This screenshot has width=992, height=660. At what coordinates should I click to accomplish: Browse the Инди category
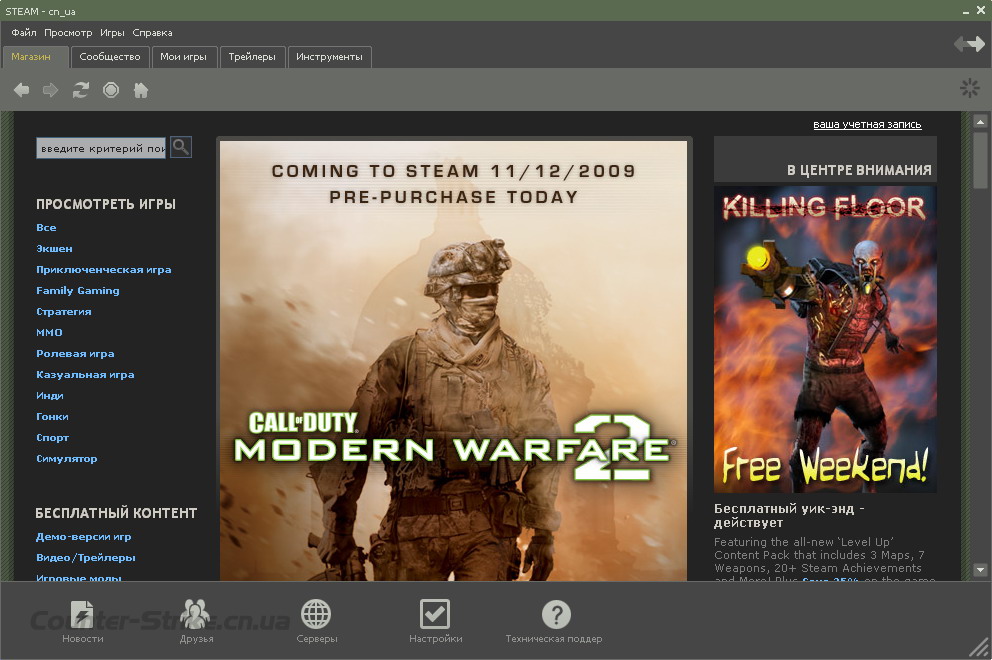click(50, 395)
